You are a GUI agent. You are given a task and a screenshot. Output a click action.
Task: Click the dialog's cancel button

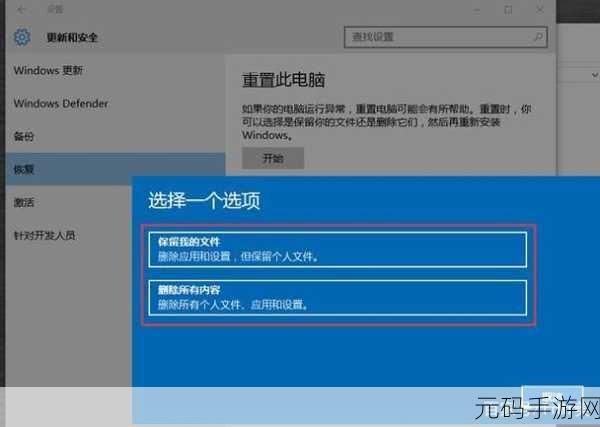coord(553,396)
